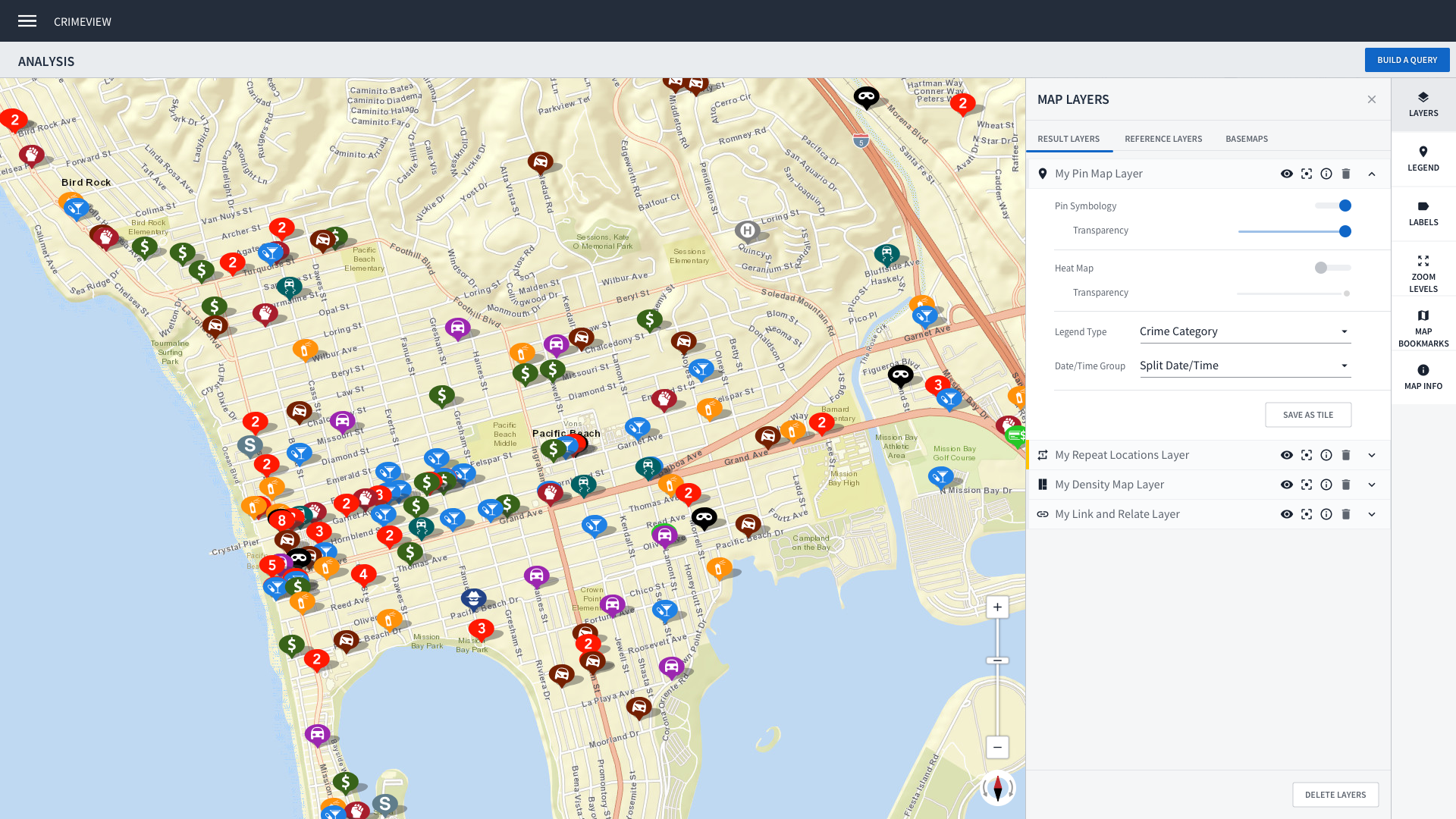Viewport: 1456px width, 819px height.
Task: Zoom to extent of My Density Map Layer
Action: (x=1307, y=485)
